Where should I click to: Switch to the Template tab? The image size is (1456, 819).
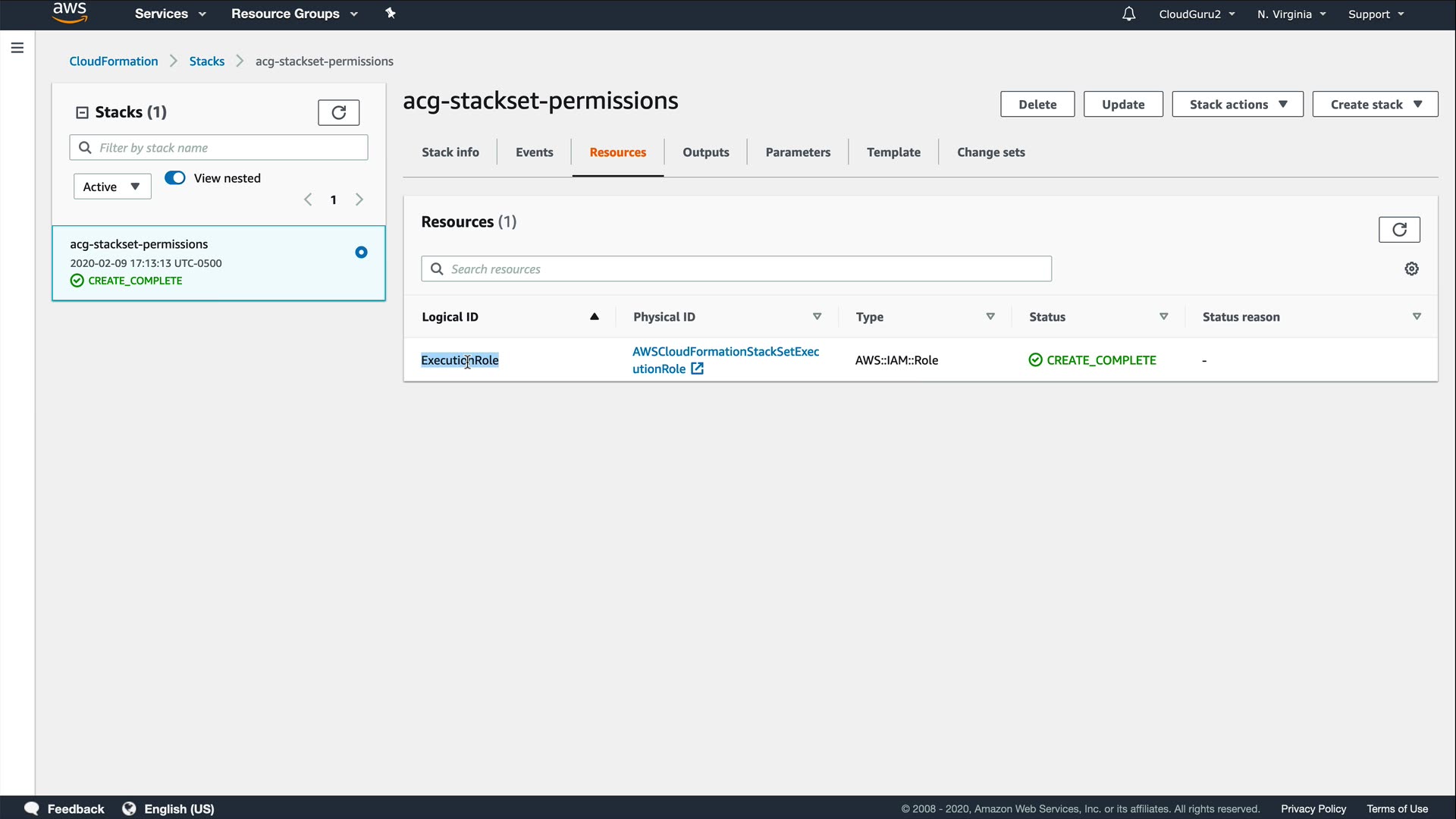(x=893, y=152)
